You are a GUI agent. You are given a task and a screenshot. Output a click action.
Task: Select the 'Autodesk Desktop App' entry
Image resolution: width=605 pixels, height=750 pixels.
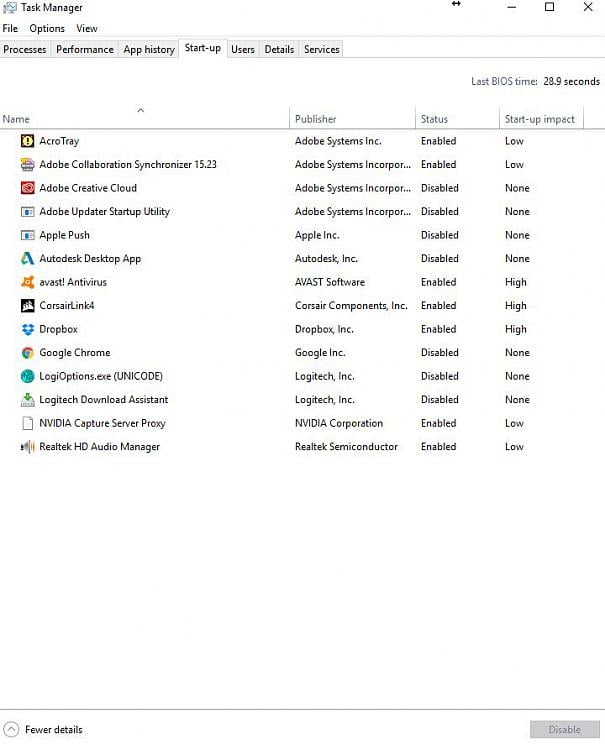point(90,259)
